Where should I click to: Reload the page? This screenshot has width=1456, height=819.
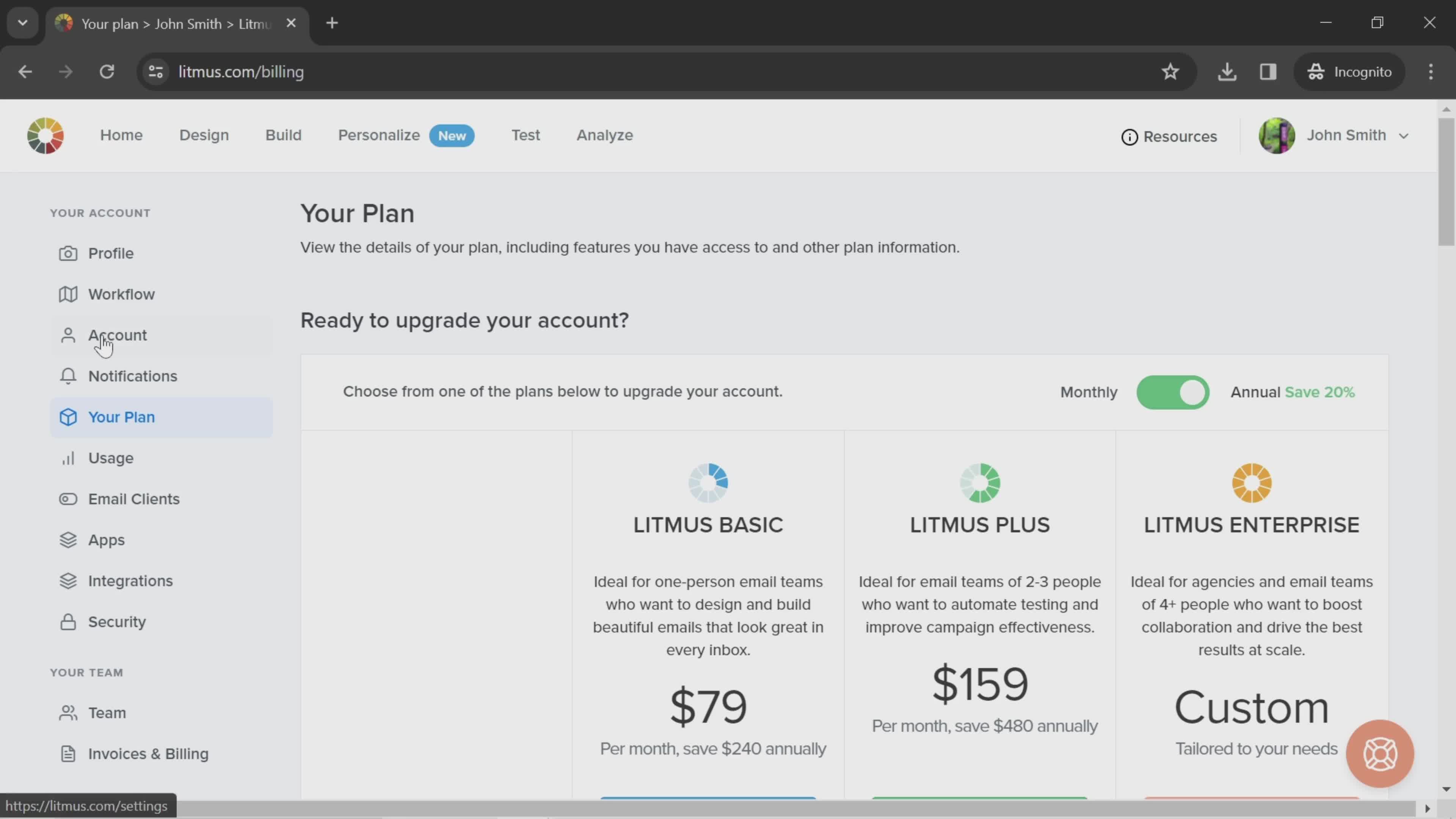pos(107,72)
